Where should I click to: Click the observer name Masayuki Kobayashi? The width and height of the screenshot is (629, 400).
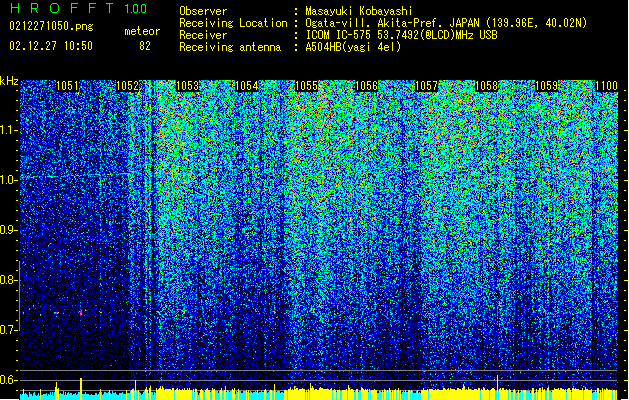[x=359, y=11]
